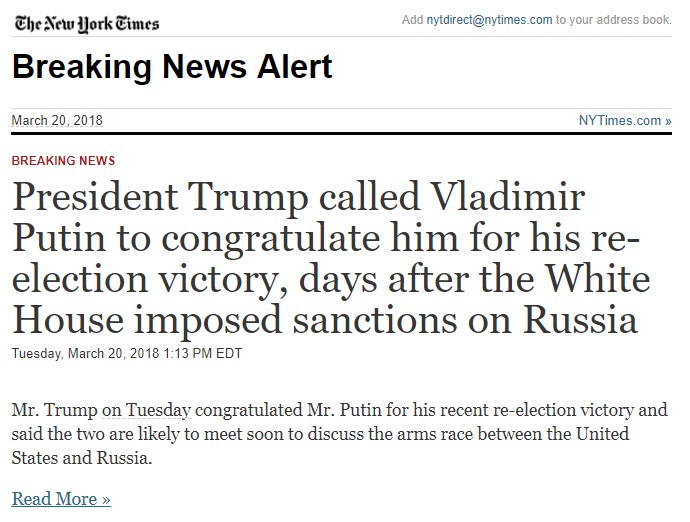690x522 pixels.
Task: Click the 1:13 PM EDT timestamp line
Action: point(127,353)
